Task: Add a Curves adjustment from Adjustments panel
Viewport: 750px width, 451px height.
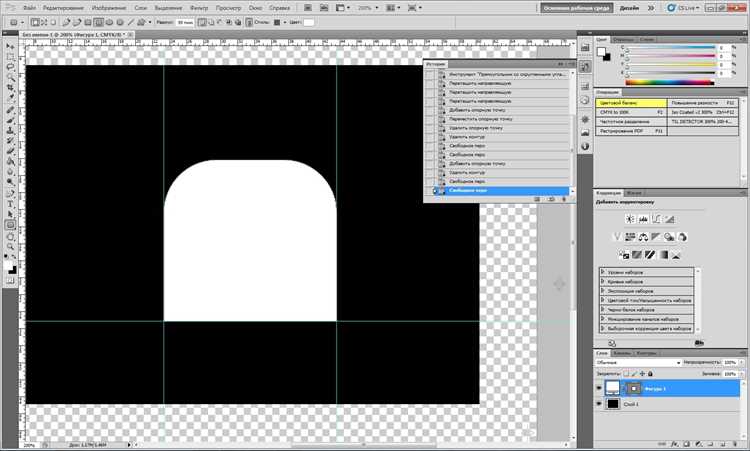Action: [x=656, y=219]
